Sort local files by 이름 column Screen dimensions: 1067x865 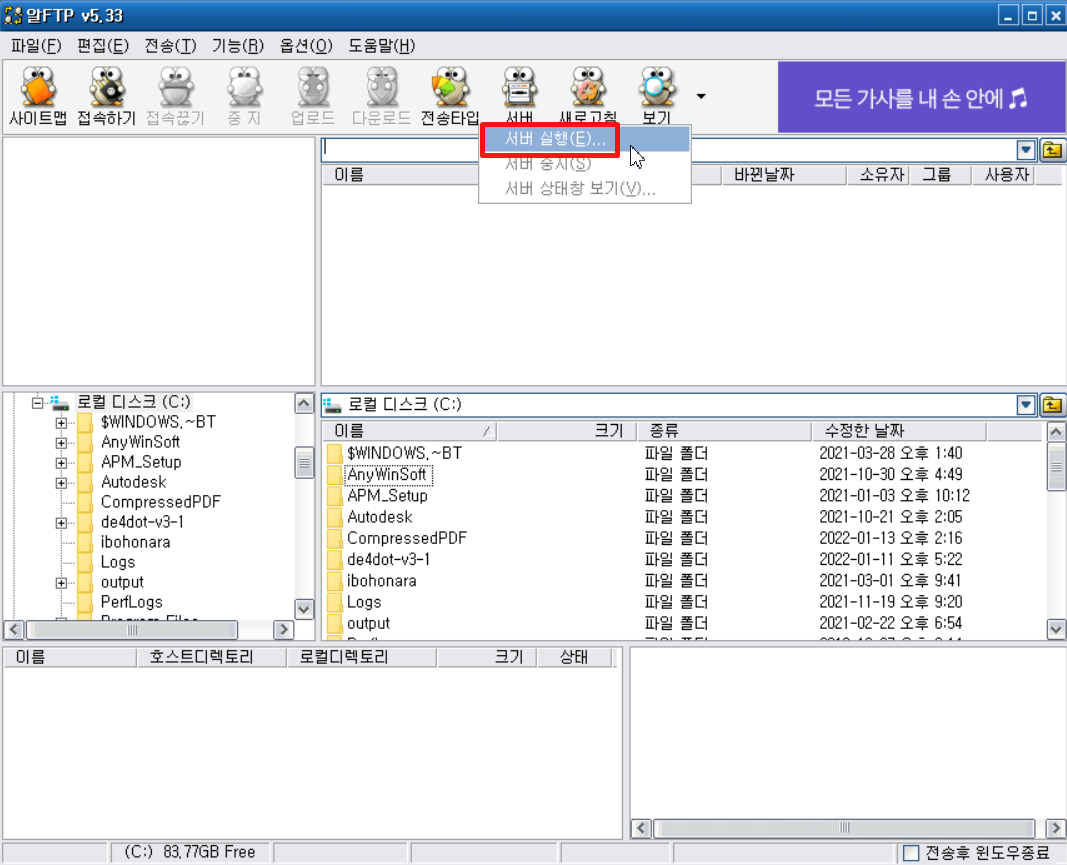pos(409,431)
